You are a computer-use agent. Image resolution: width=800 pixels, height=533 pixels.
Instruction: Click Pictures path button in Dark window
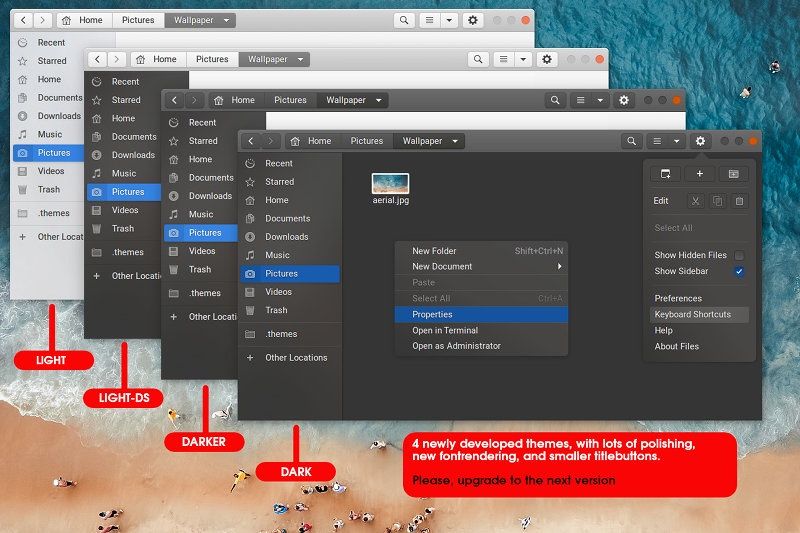tap(366, 141)
